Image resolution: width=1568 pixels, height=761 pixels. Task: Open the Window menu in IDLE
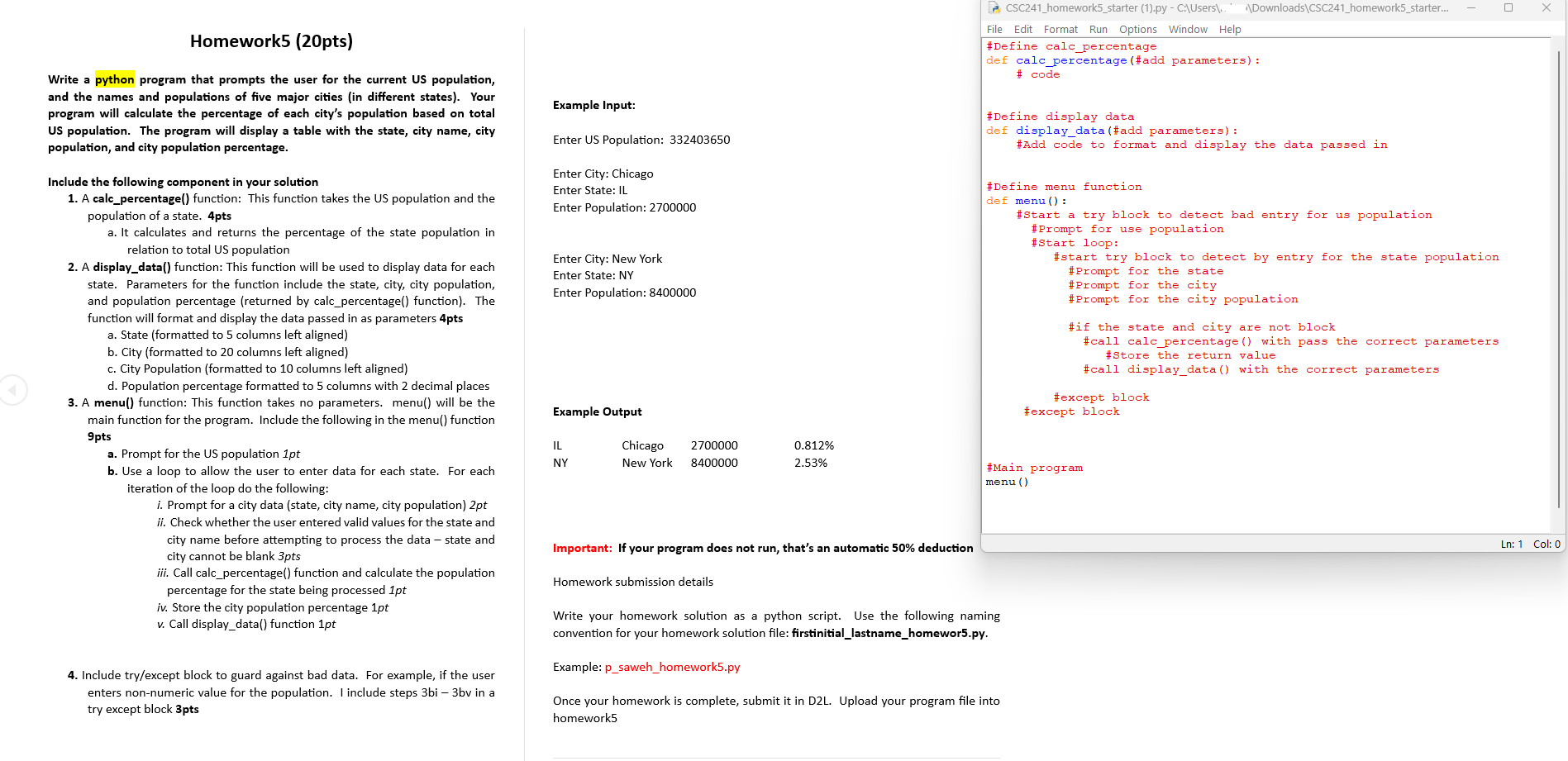[1188, 29]
